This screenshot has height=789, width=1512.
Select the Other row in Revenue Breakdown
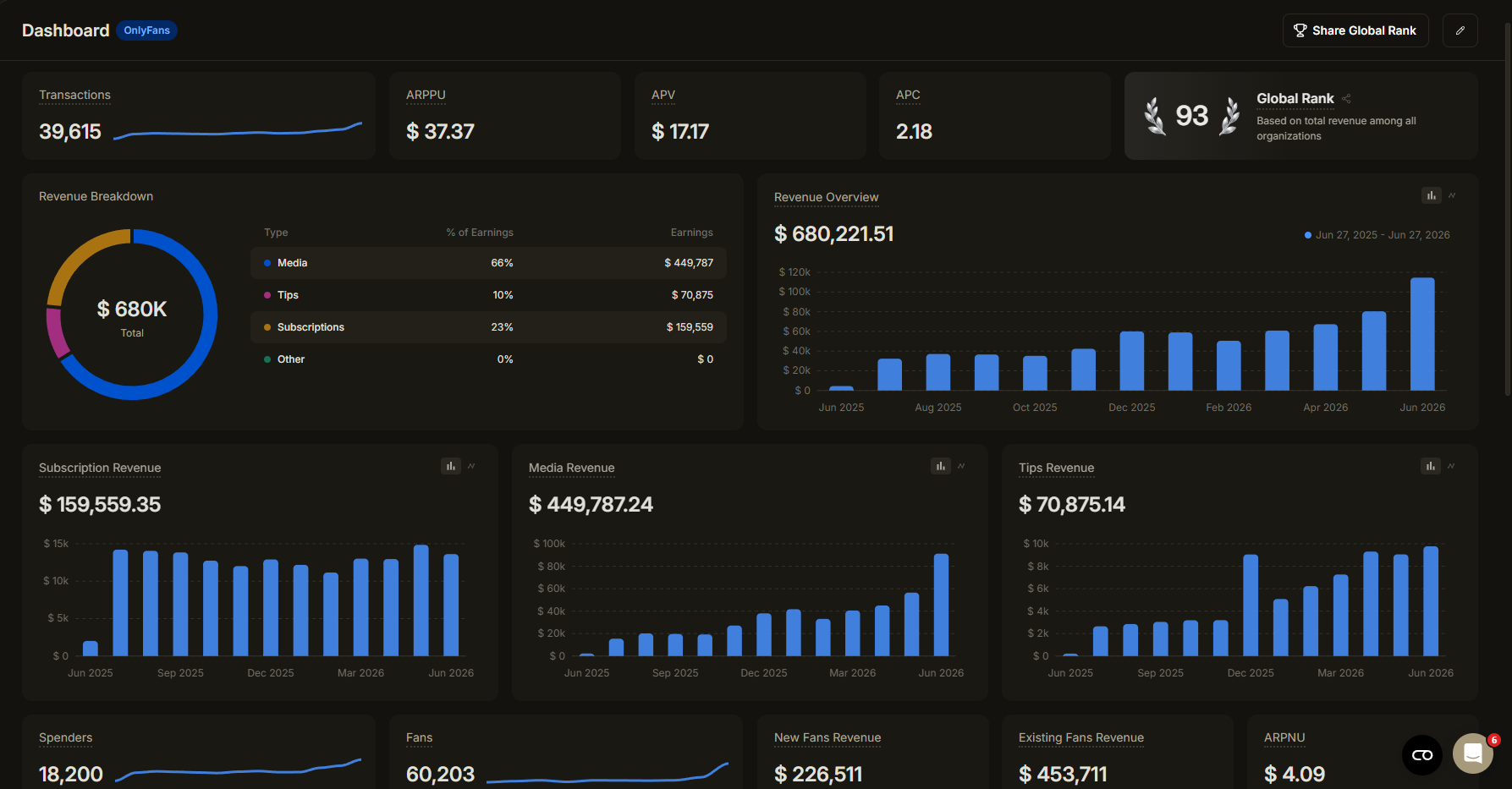488,359
